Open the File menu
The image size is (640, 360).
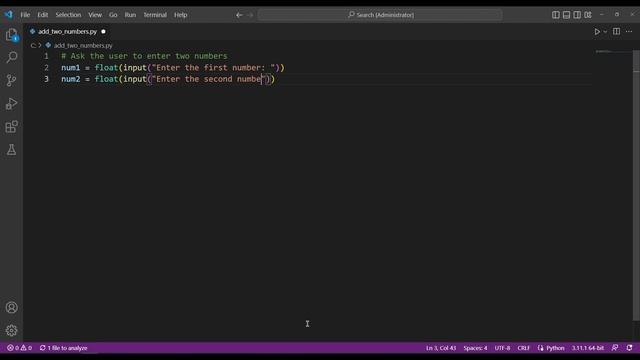click(25, 15)
